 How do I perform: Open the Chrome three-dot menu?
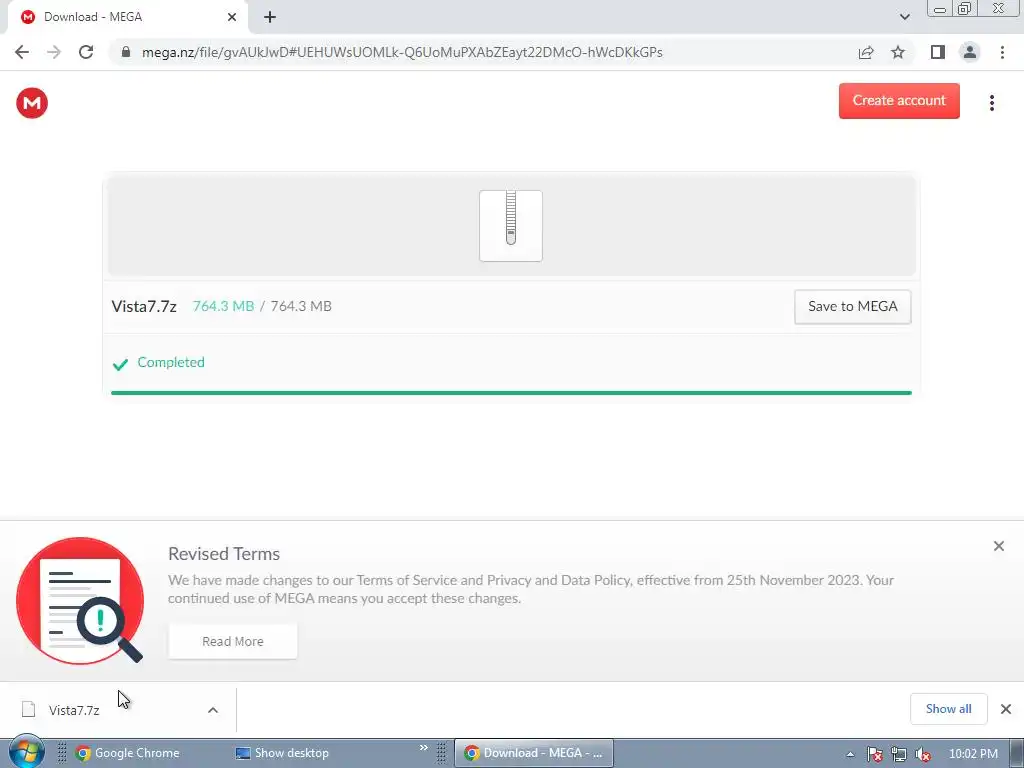pyautogui.click(x=1002, y=52)
